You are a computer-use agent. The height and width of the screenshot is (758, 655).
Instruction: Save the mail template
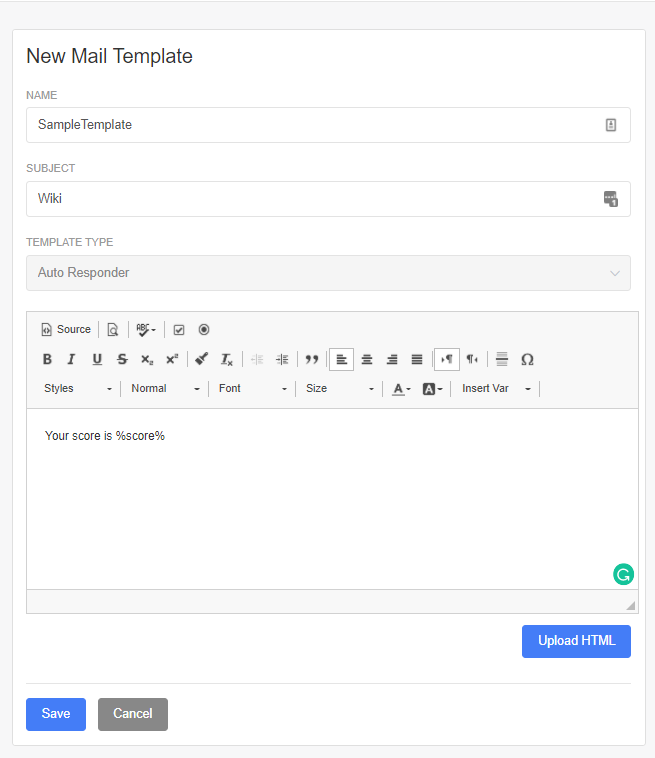(56, 714)
